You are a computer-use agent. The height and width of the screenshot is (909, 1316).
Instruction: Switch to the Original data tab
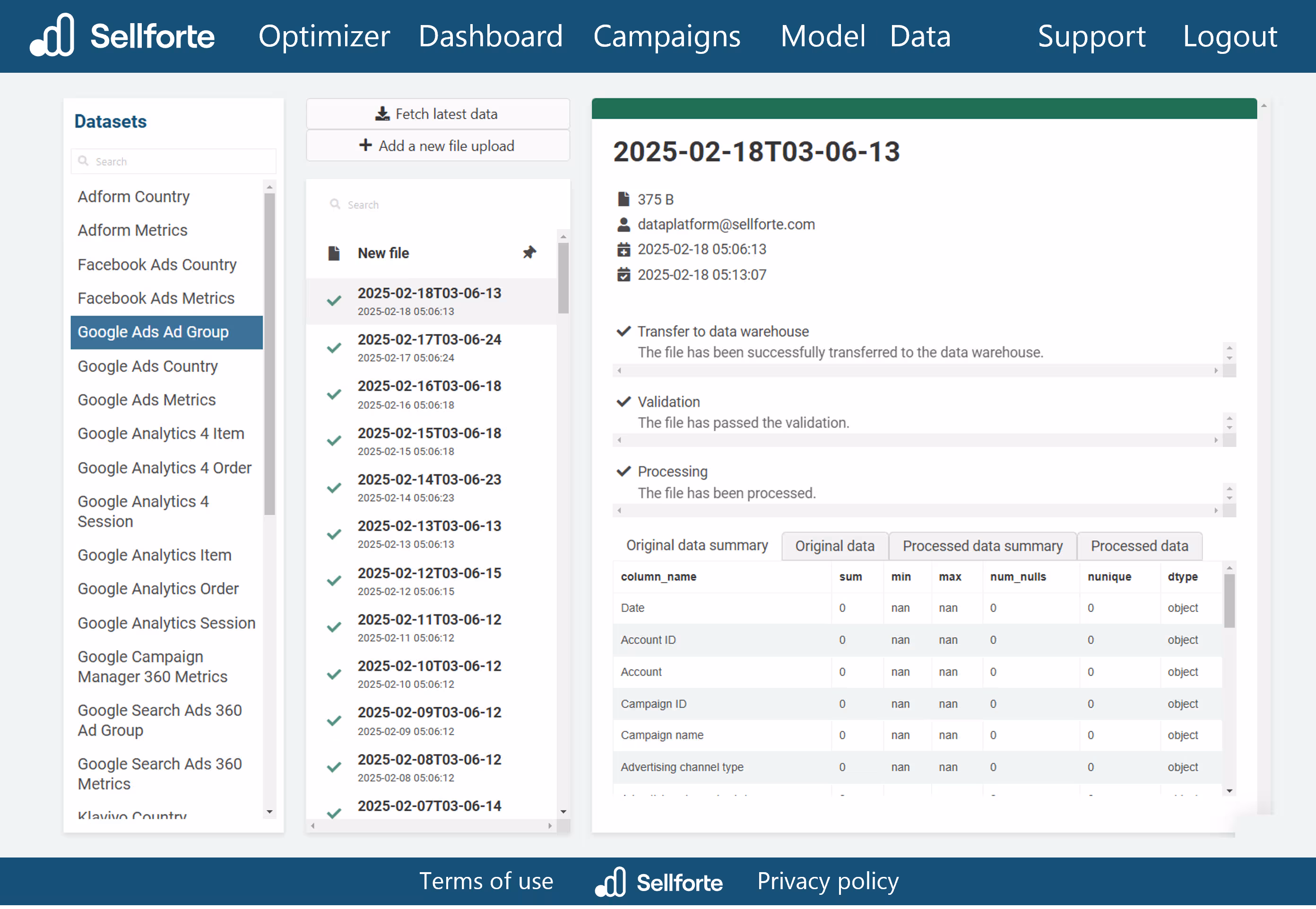pos(835,546)
